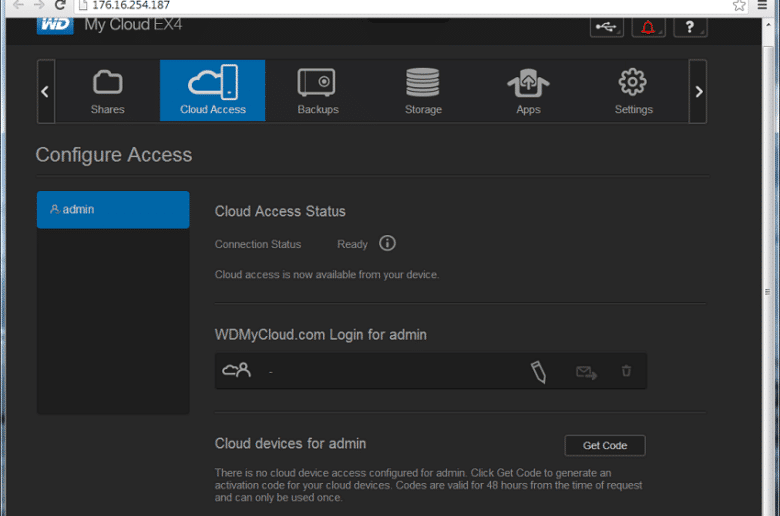Open the red alerts bell icon
Viewport: 780px width, 516px height.
tap(648, 27)
